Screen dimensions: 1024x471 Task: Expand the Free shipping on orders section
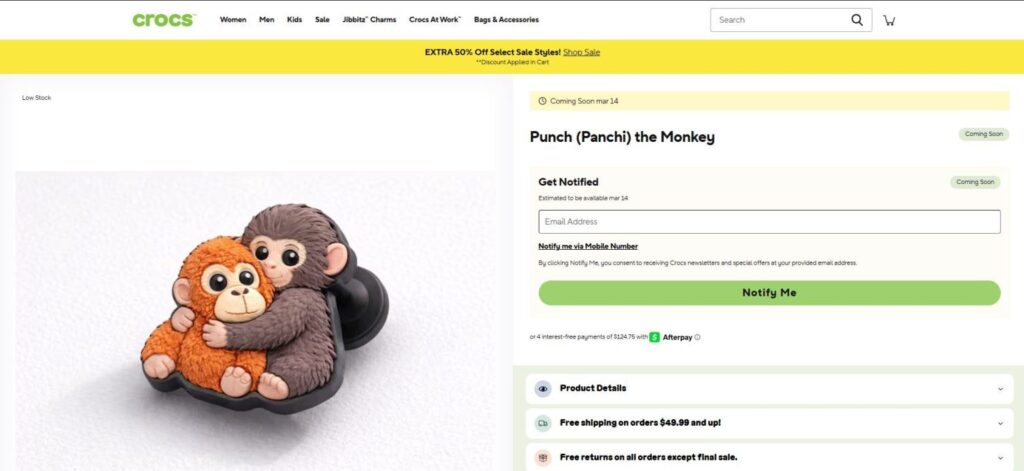point(999,423)
